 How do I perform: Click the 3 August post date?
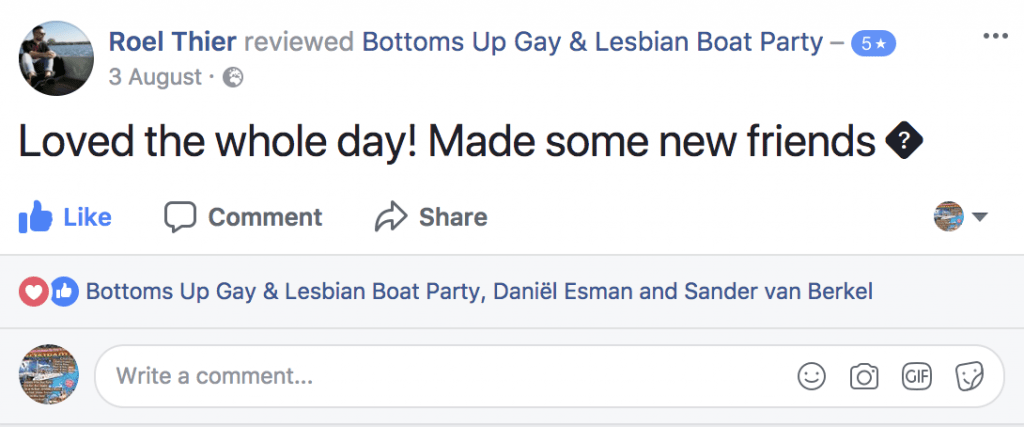(155, 77)
